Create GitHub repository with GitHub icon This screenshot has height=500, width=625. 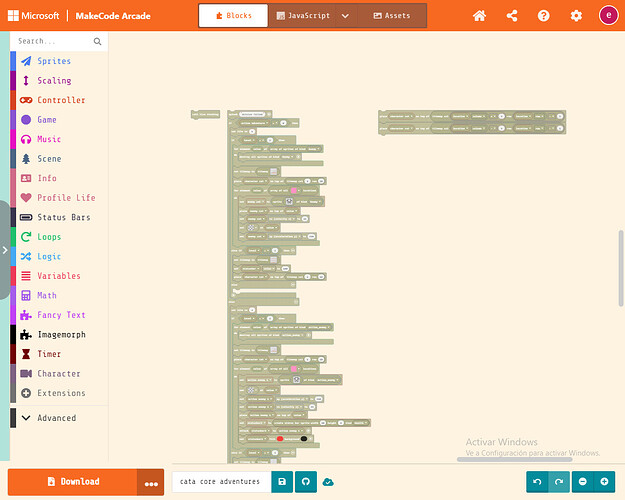tap(306, 482)
